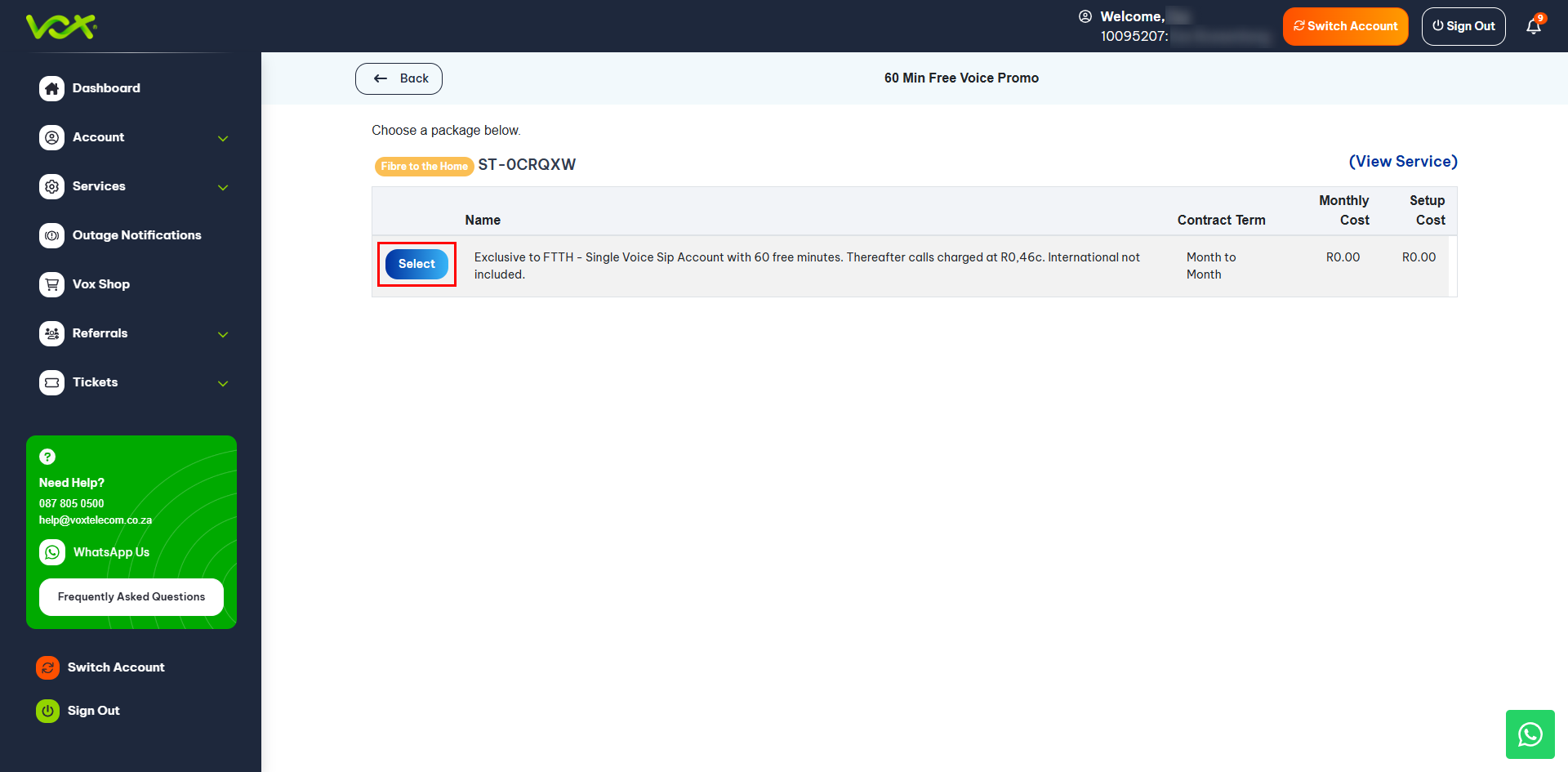Image resolution: width=1568 pixels, height=772 pixels.
Task: Click the Outage Notifications sidebar icon
Action: coord(51,235)
